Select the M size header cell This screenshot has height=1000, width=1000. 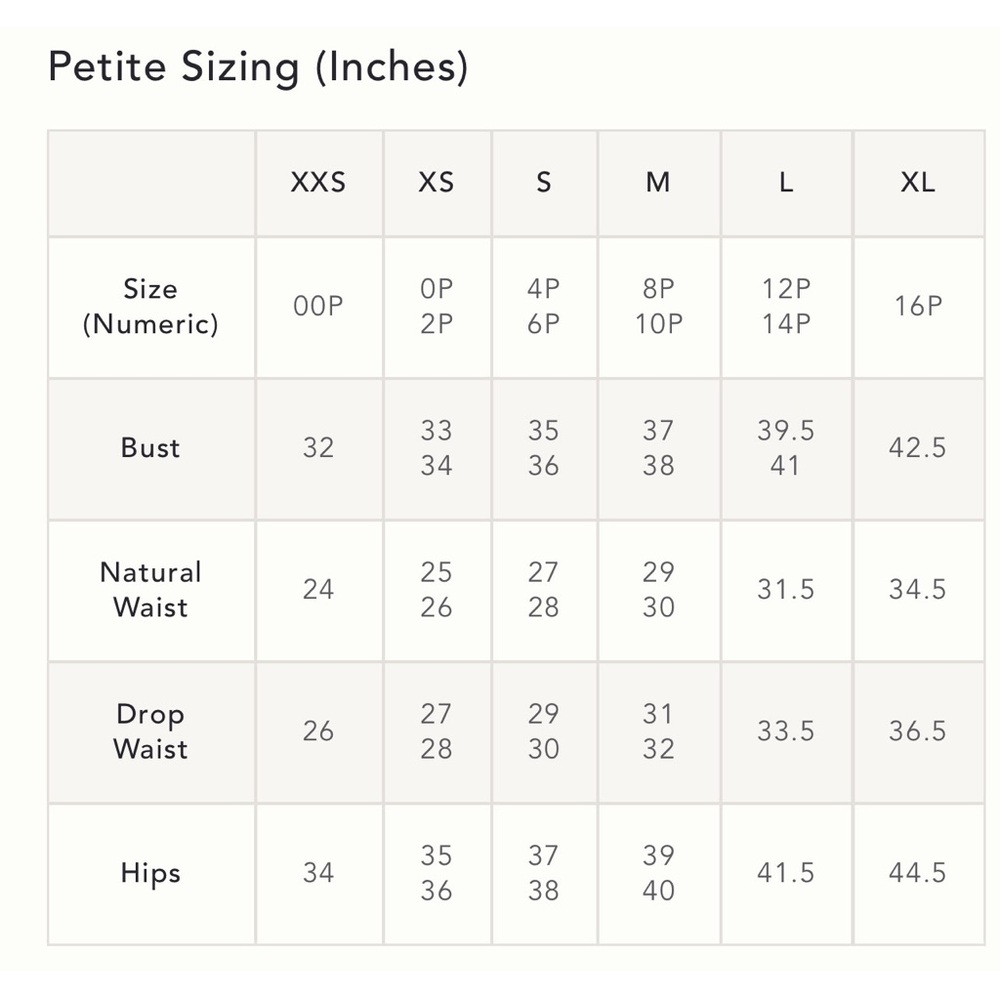tap(658, 182)
